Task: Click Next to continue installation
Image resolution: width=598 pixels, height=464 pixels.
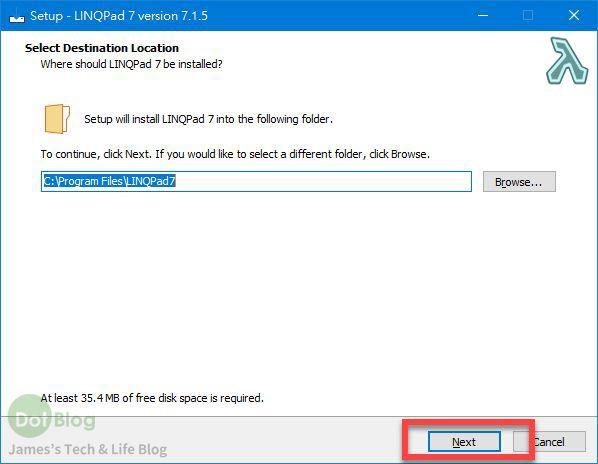Action: tap(464, 442)
